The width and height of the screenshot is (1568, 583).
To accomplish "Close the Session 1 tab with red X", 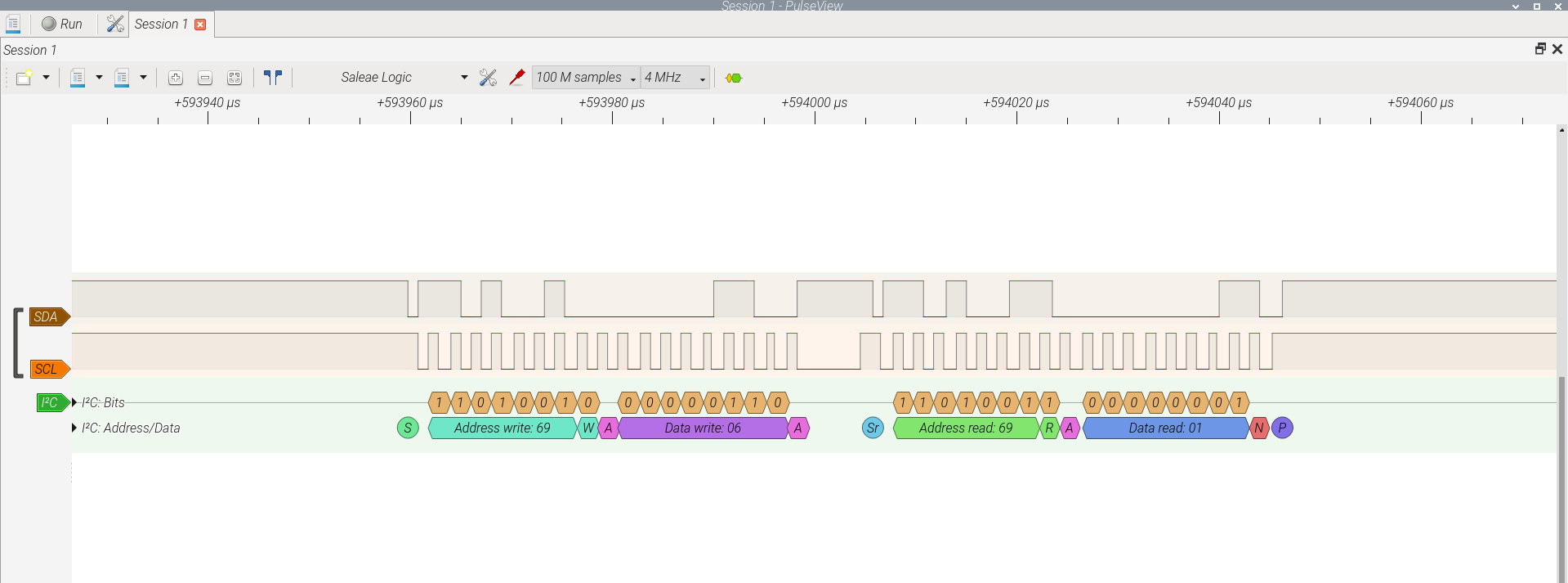I will coord(200,25).
